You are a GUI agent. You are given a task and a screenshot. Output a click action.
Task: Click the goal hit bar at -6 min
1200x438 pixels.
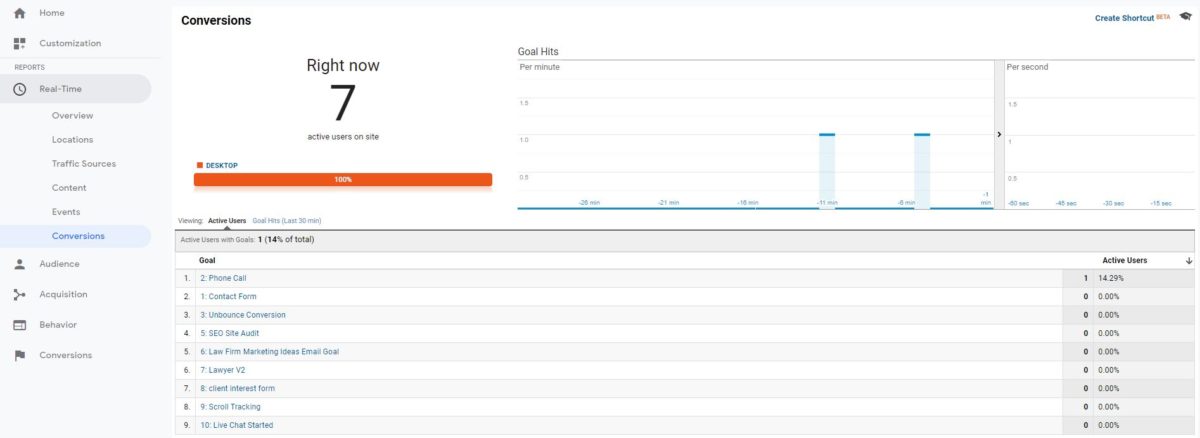(922, 171)
